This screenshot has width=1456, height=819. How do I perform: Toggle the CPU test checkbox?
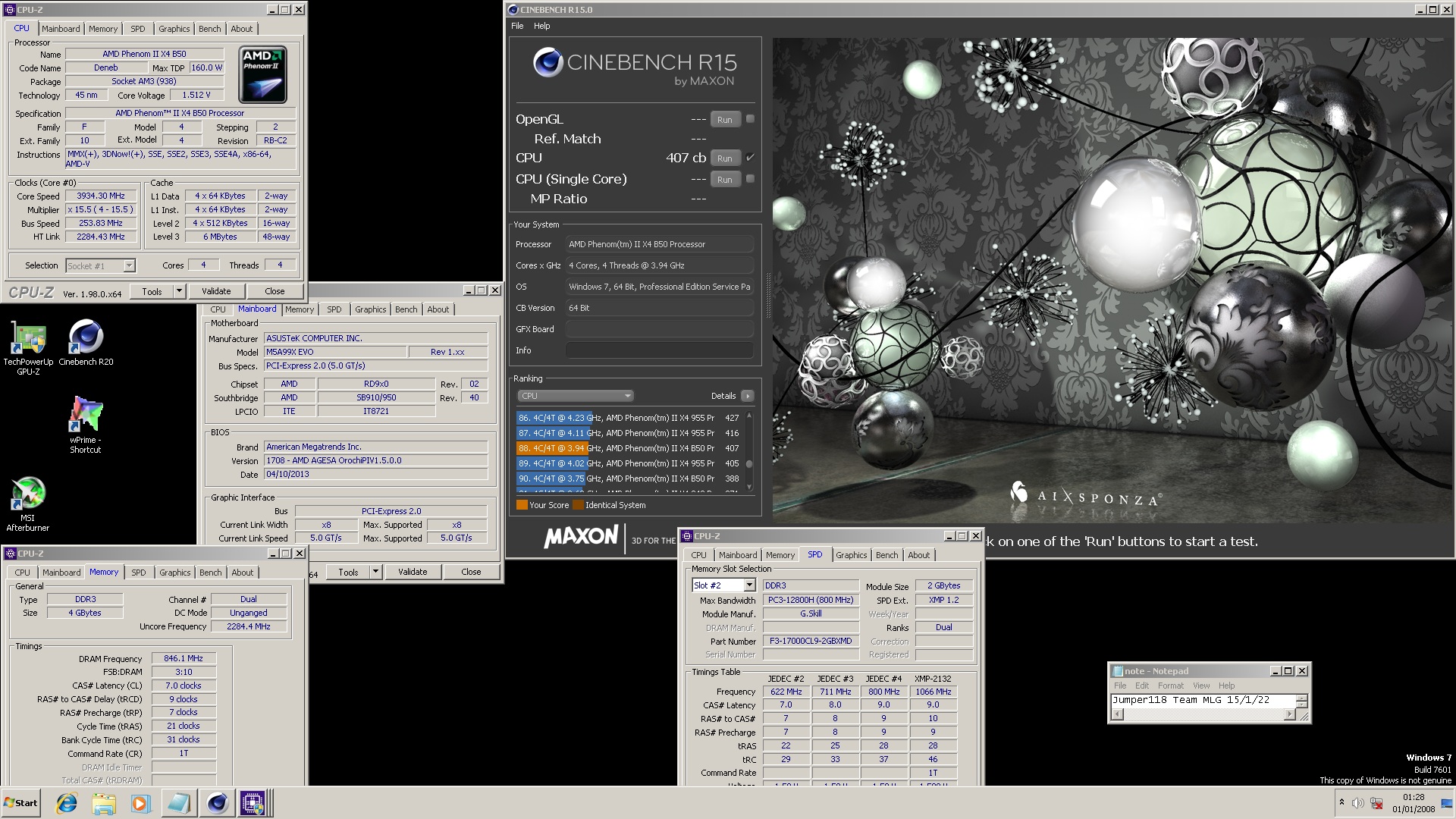point(750,158)
